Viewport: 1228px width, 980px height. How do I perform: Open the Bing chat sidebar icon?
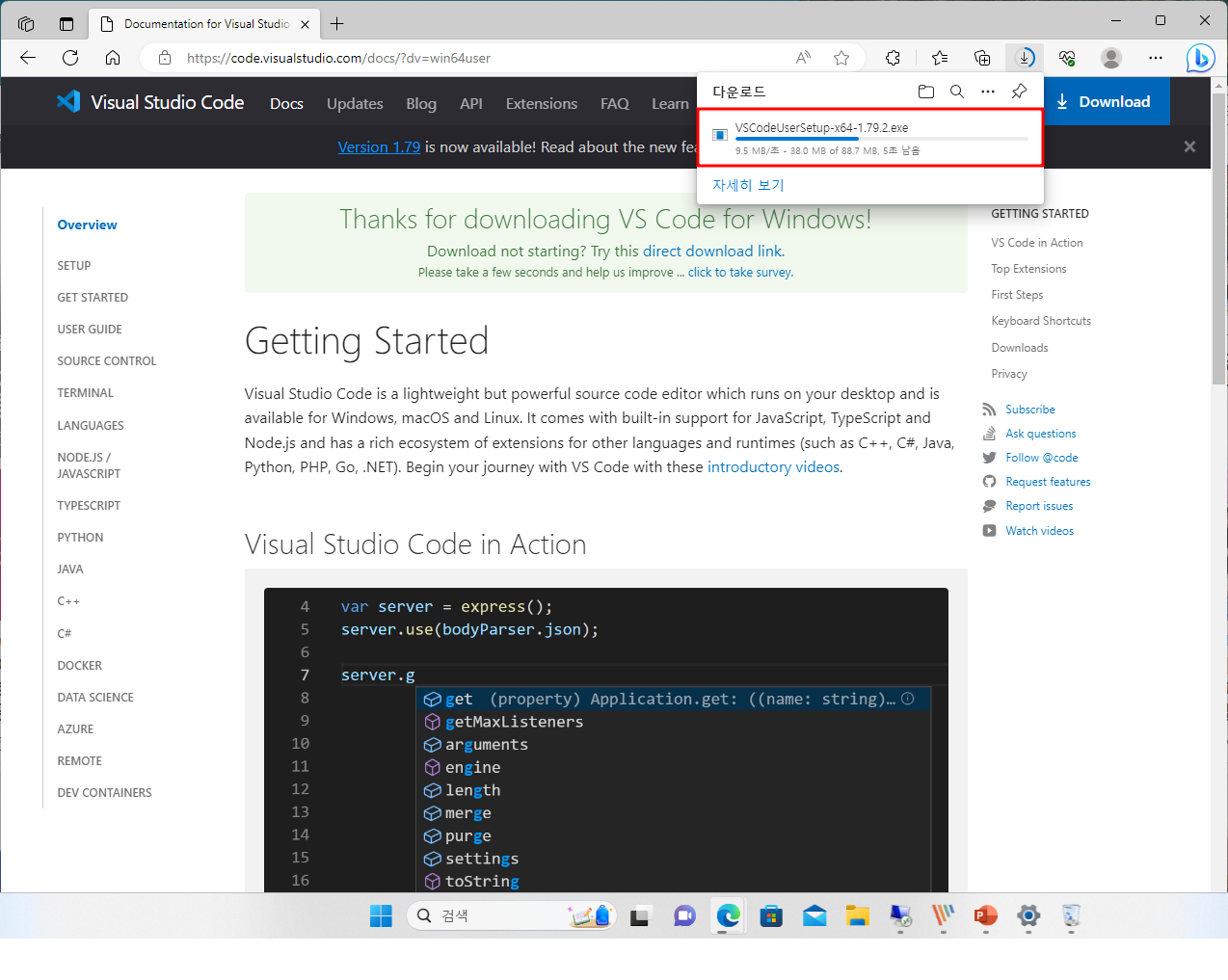[x=1200, y=58]
